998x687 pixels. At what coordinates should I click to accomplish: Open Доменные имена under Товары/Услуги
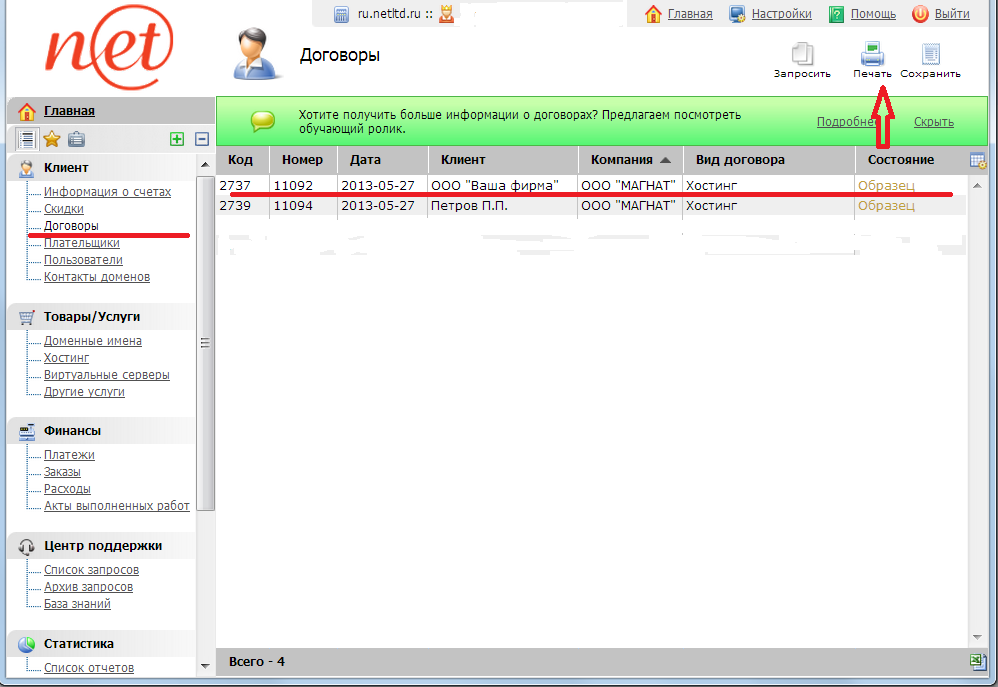point(92,341)
